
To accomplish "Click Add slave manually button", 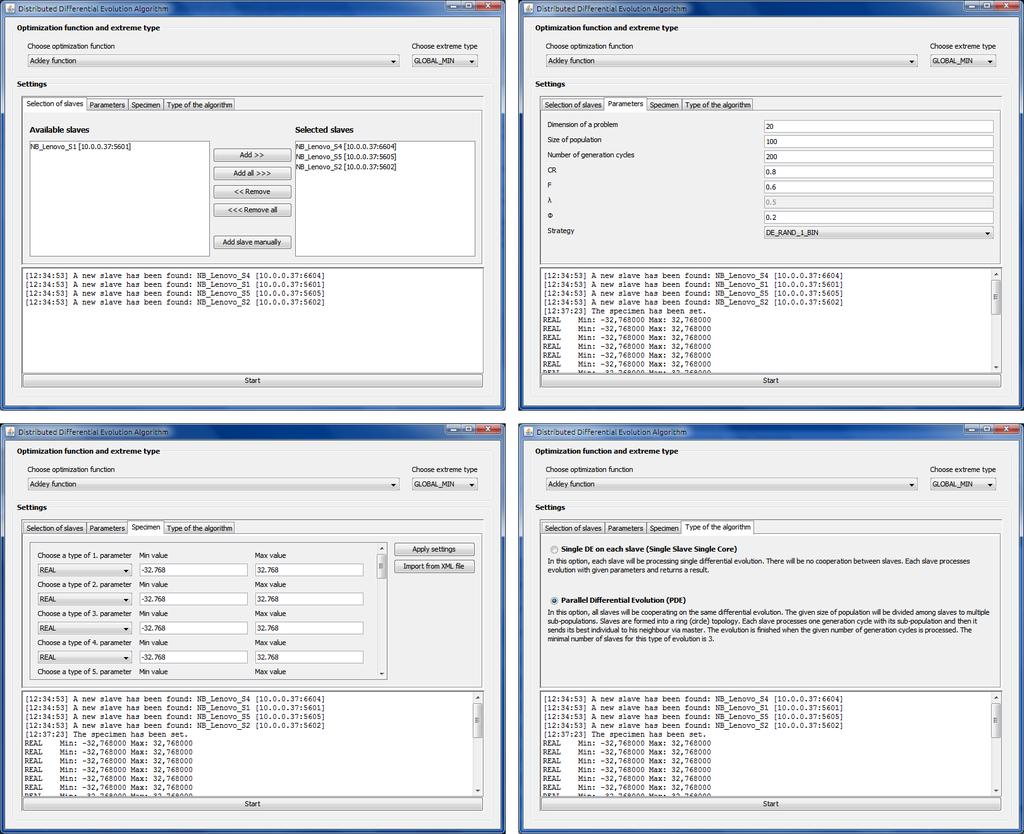I will (252, 242).
